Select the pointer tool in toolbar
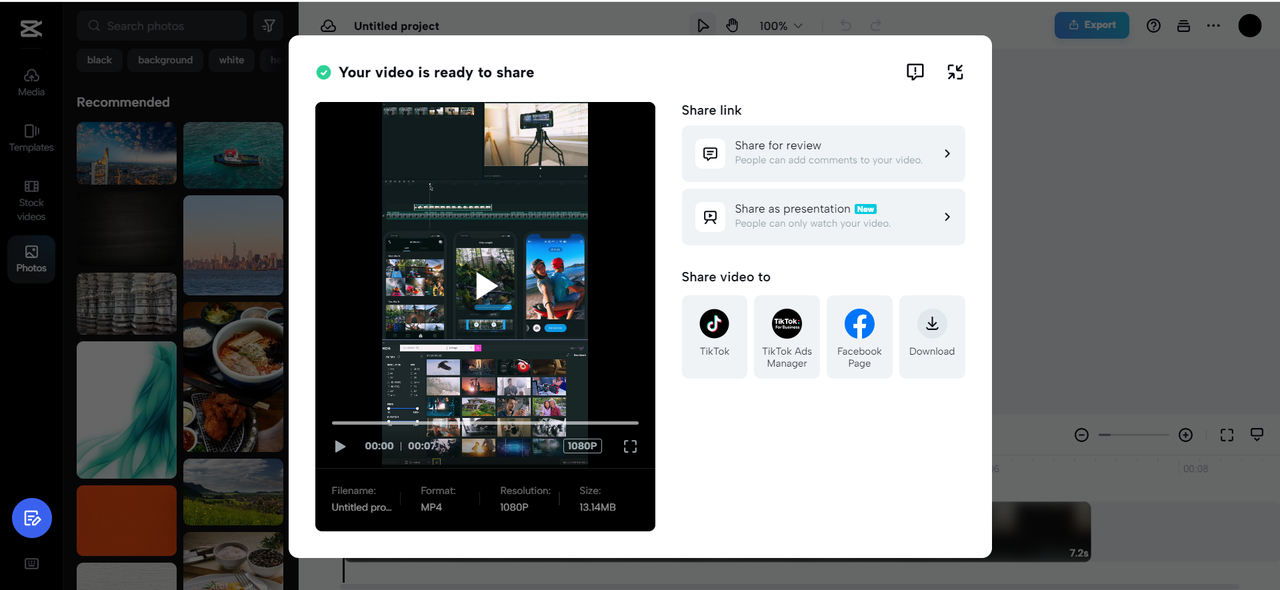The image size is (1280, 590). [703, 26]
